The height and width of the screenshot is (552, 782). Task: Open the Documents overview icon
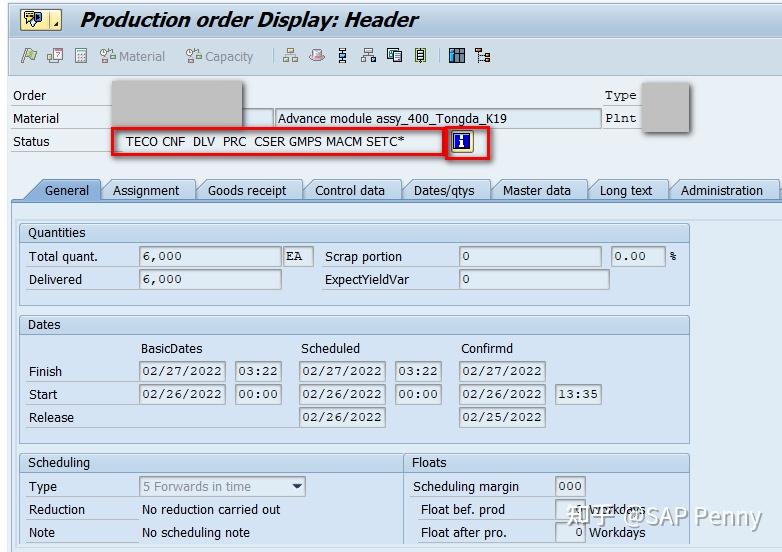(394, 55)
